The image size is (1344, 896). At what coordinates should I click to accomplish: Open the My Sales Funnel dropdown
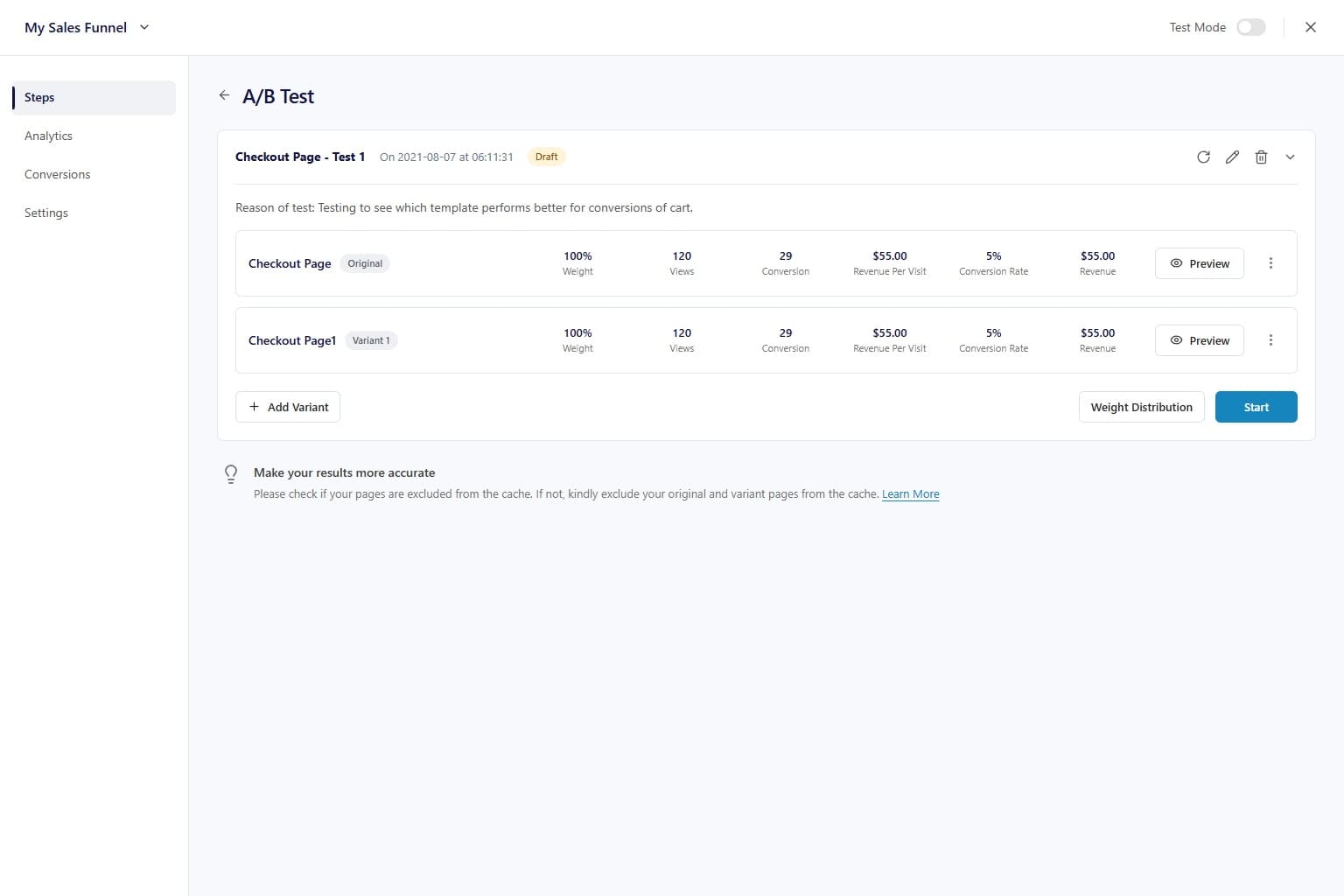point(87,27)
